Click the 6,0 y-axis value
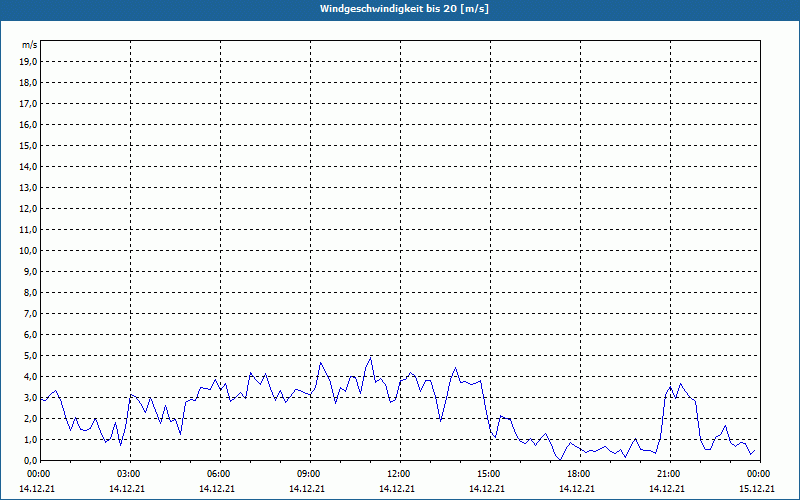The height and width of the screenshot is (500, 800). 30,334
